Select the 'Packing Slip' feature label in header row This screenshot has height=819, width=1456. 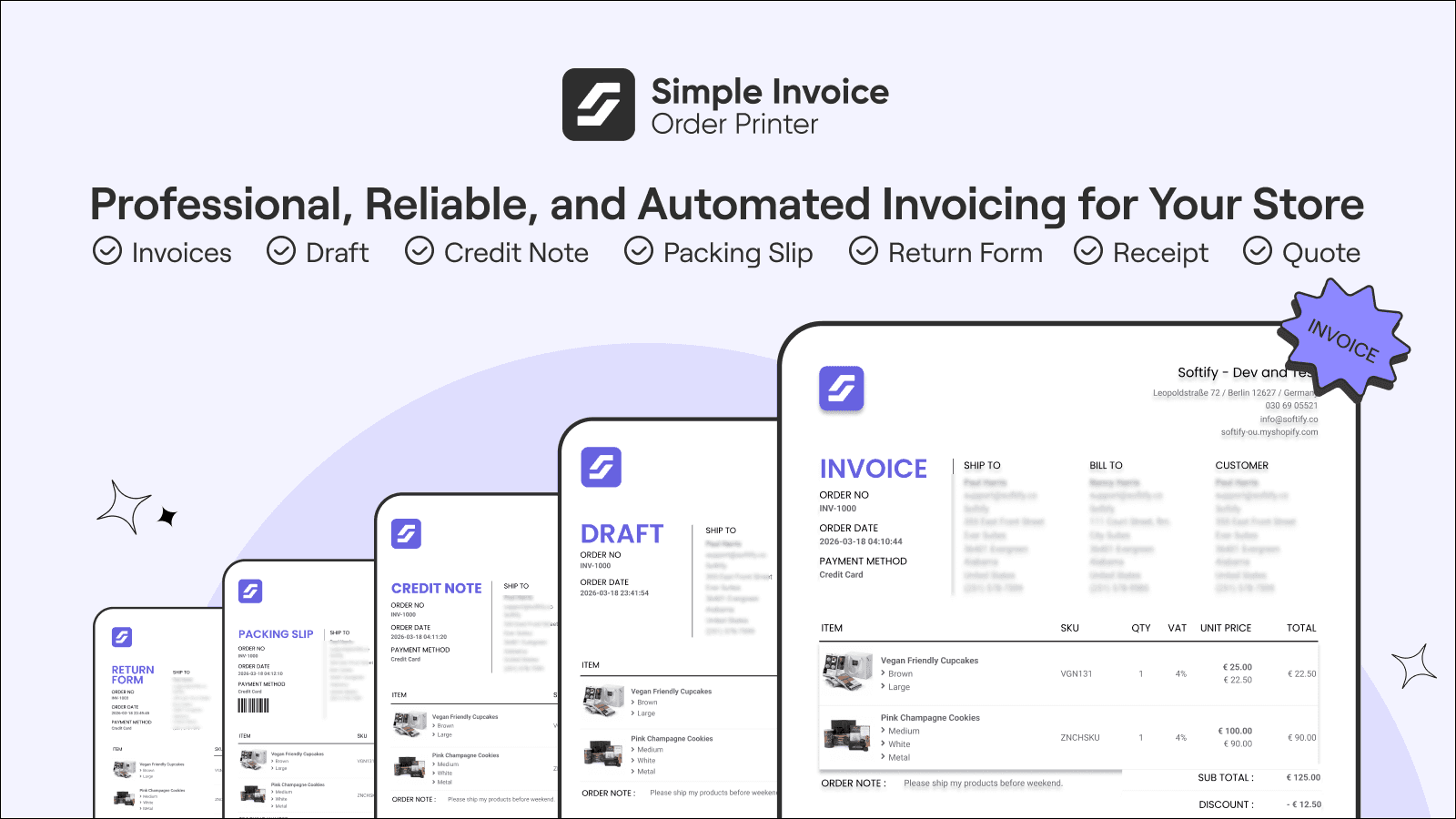pyautogui.click(x=738, y=253)
